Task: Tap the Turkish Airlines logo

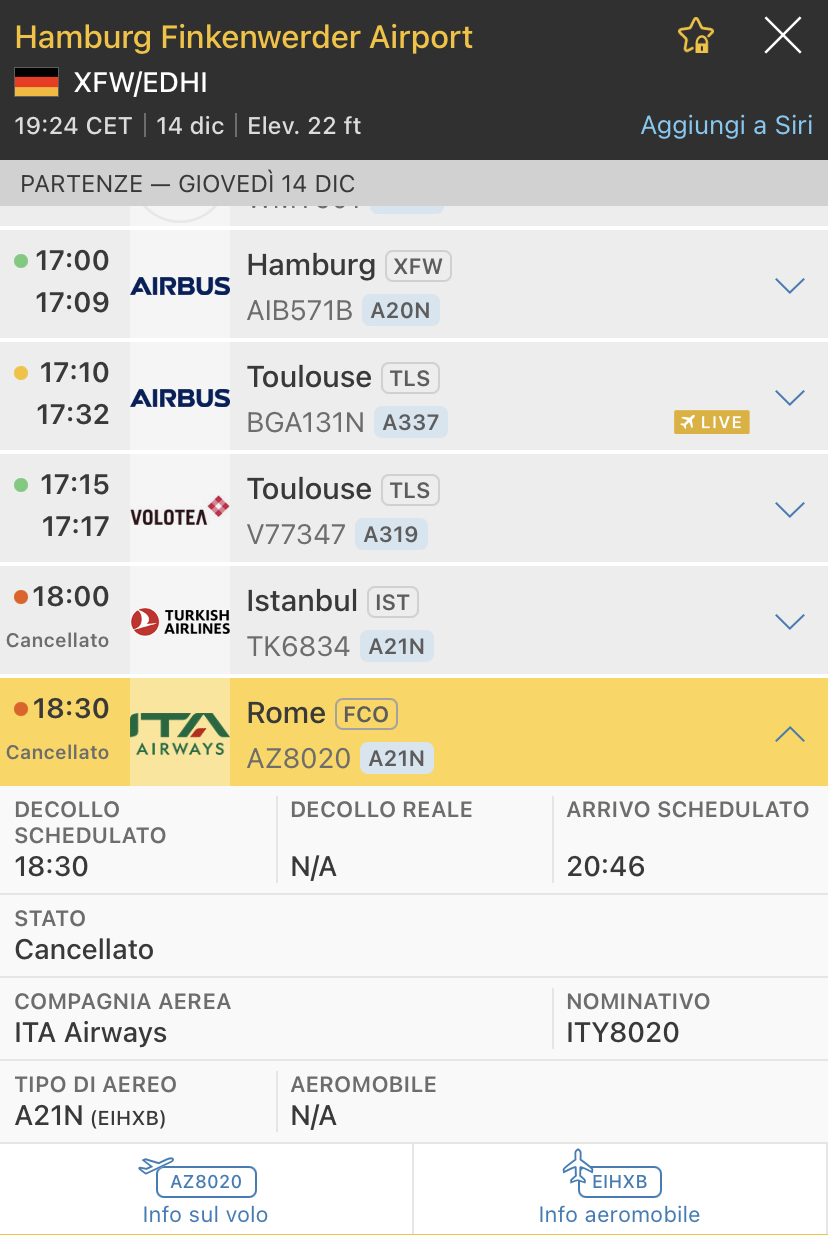Action: [180, 622]
